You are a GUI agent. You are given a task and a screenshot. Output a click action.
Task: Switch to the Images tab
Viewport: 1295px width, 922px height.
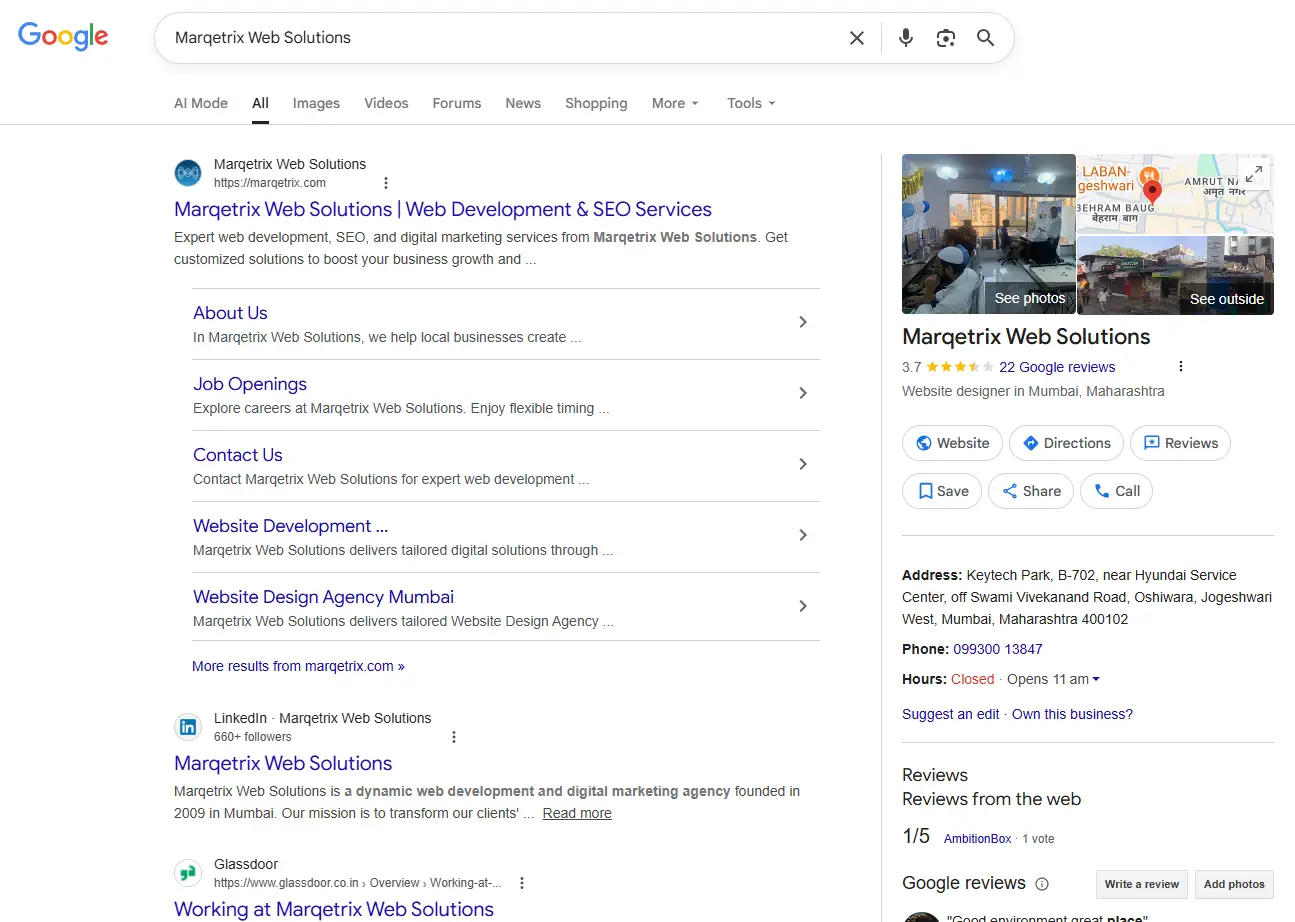tap(316, 103)
